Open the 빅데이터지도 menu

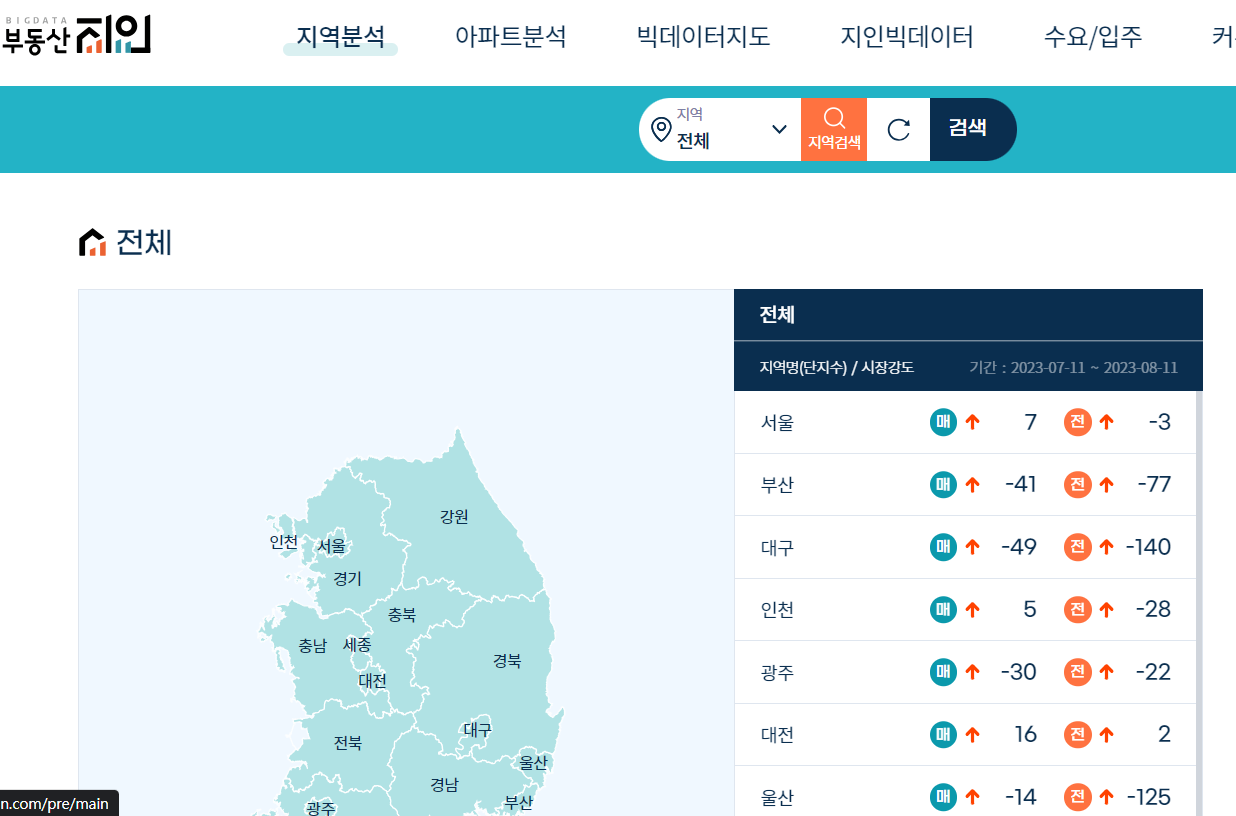tap(702, 35)
